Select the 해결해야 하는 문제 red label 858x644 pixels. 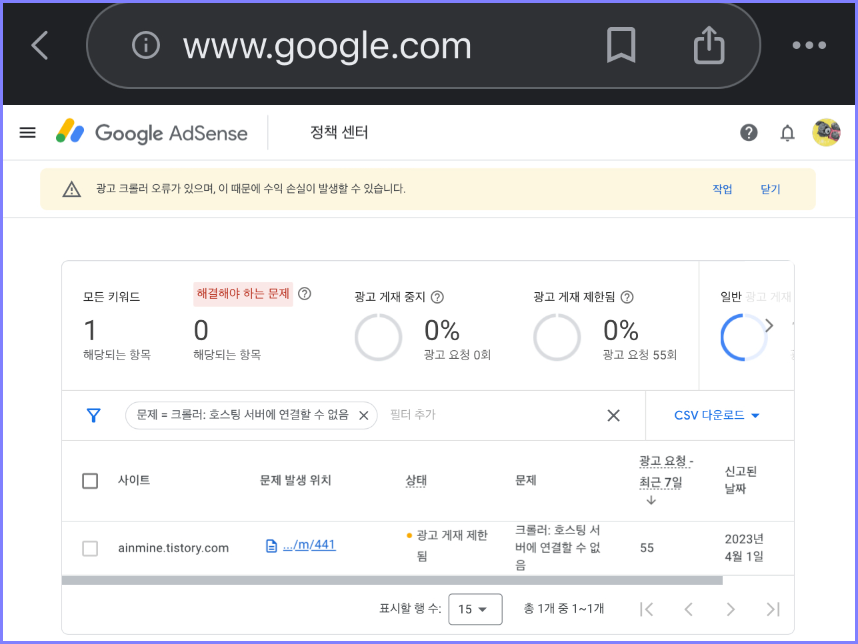243,294
